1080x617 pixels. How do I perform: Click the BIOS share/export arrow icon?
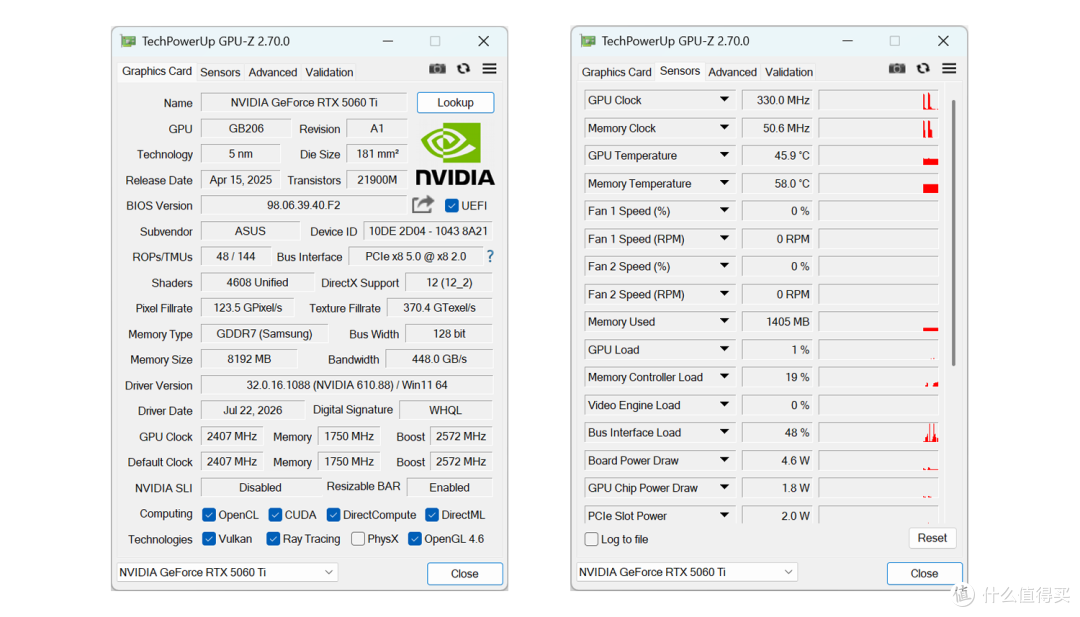pos(423,205)
